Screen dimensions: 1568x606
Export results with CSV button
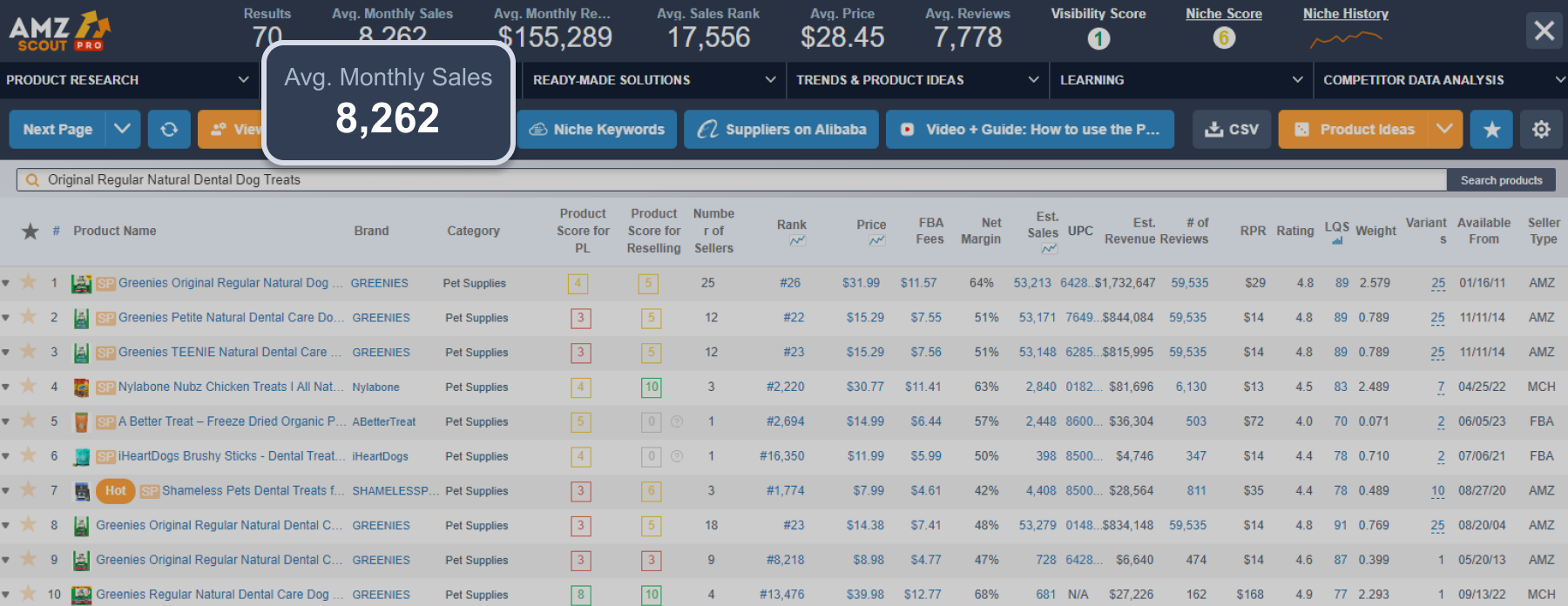[x=1232, y=129]
